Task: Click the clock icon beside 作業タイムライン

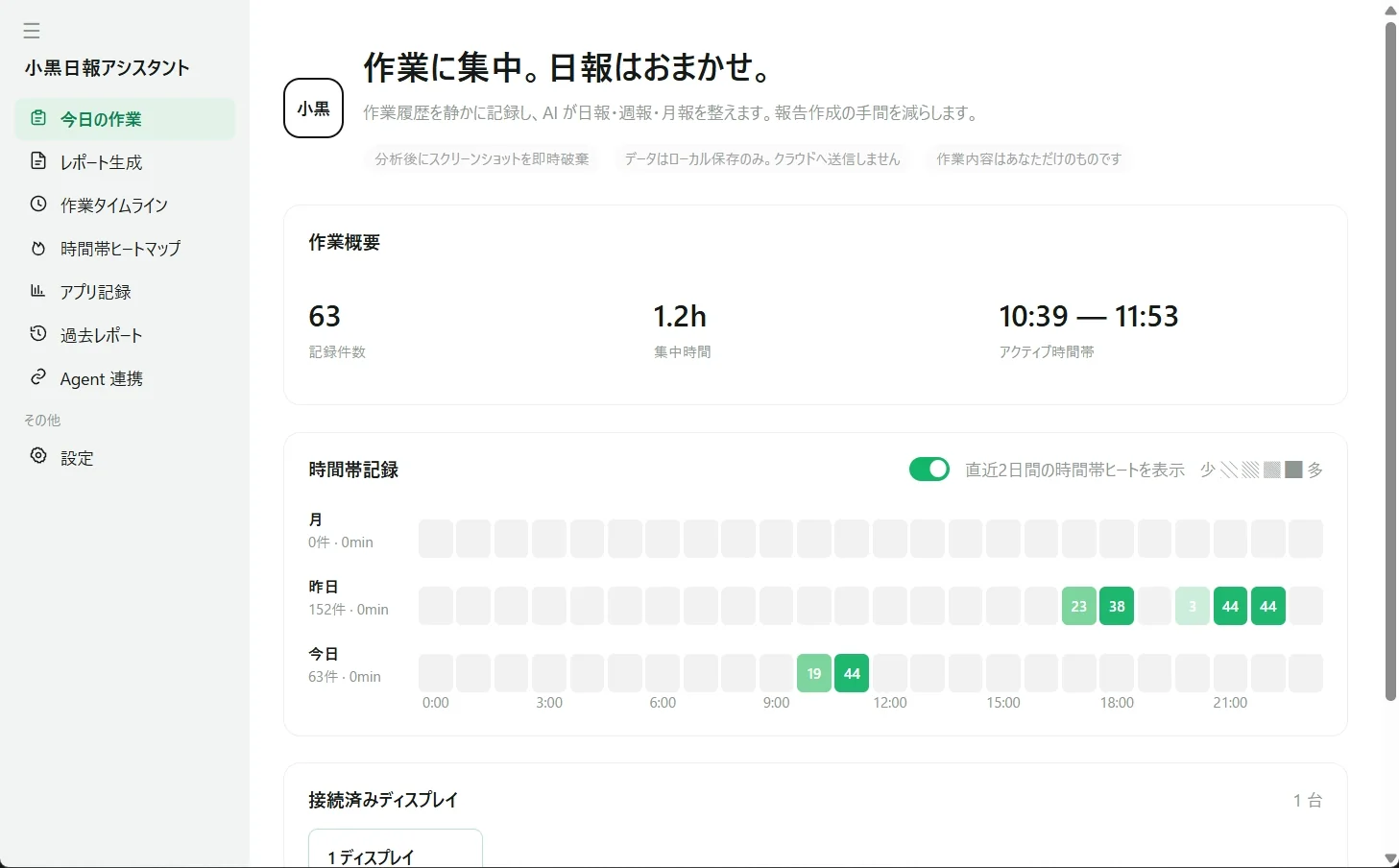Action: pos(38,205)
